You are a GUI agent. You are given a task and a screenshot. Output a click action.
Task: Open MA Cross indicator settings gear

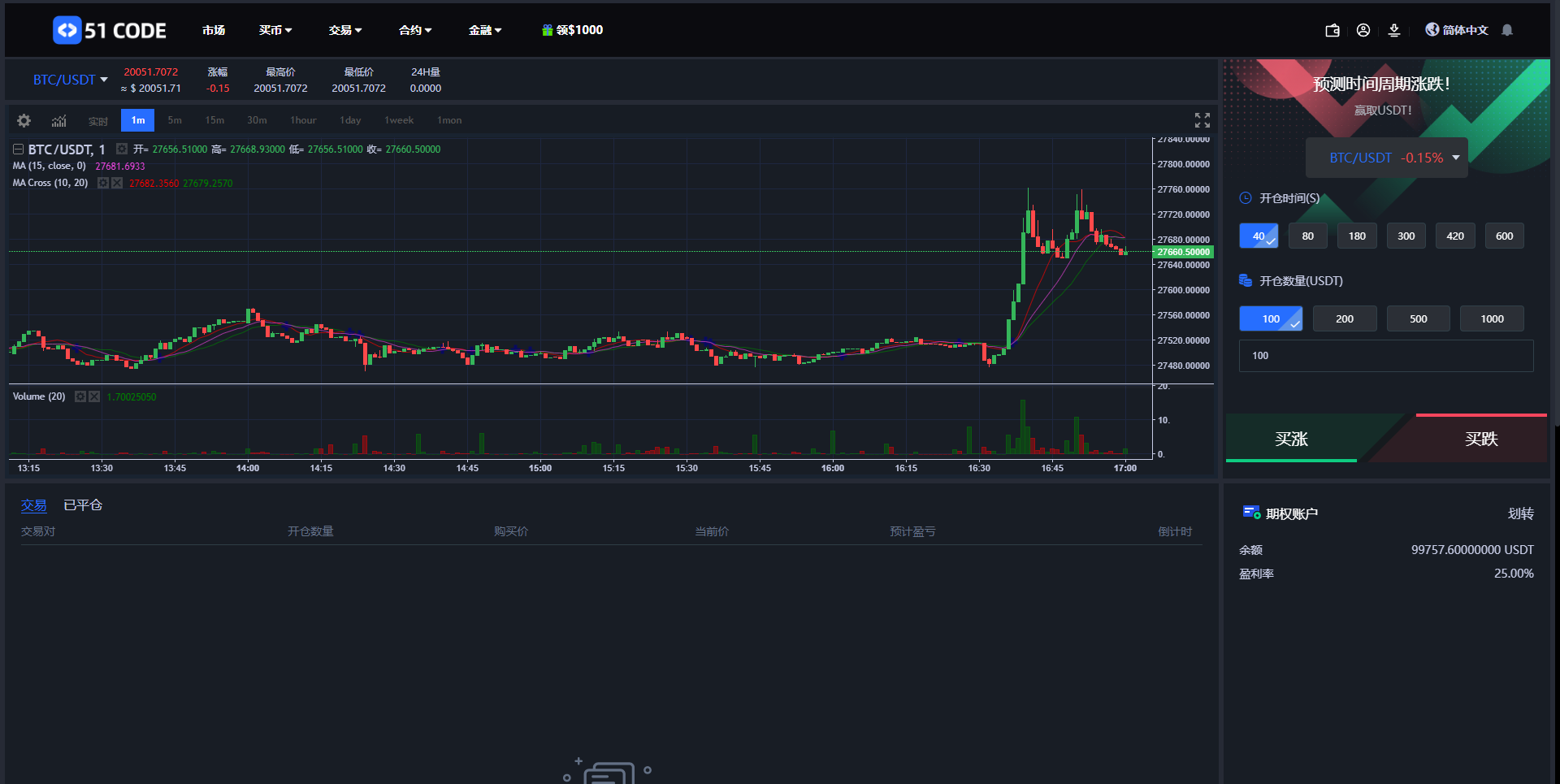(x=103, y=183)
